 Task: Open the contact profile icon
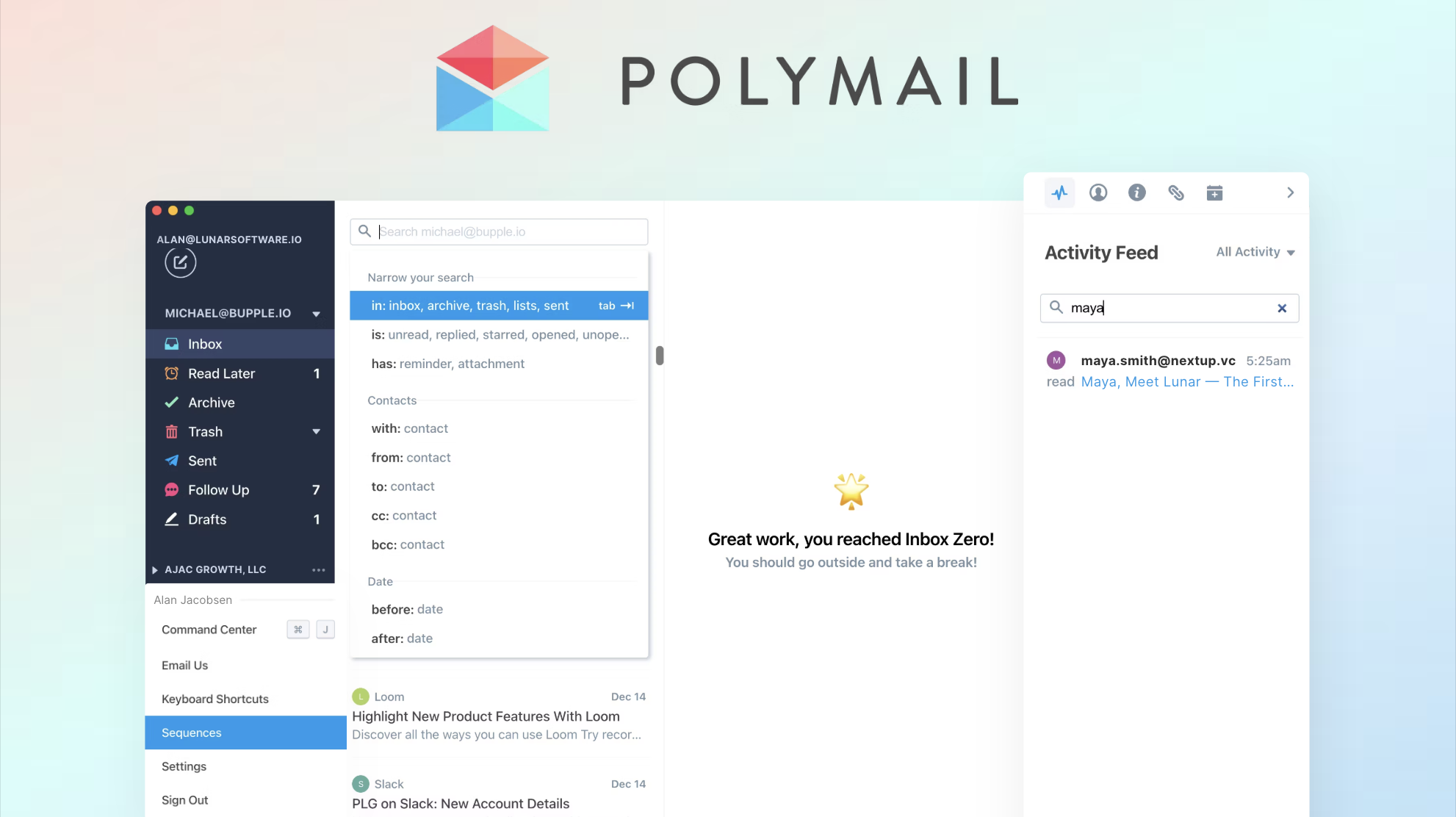point(1098,192)
